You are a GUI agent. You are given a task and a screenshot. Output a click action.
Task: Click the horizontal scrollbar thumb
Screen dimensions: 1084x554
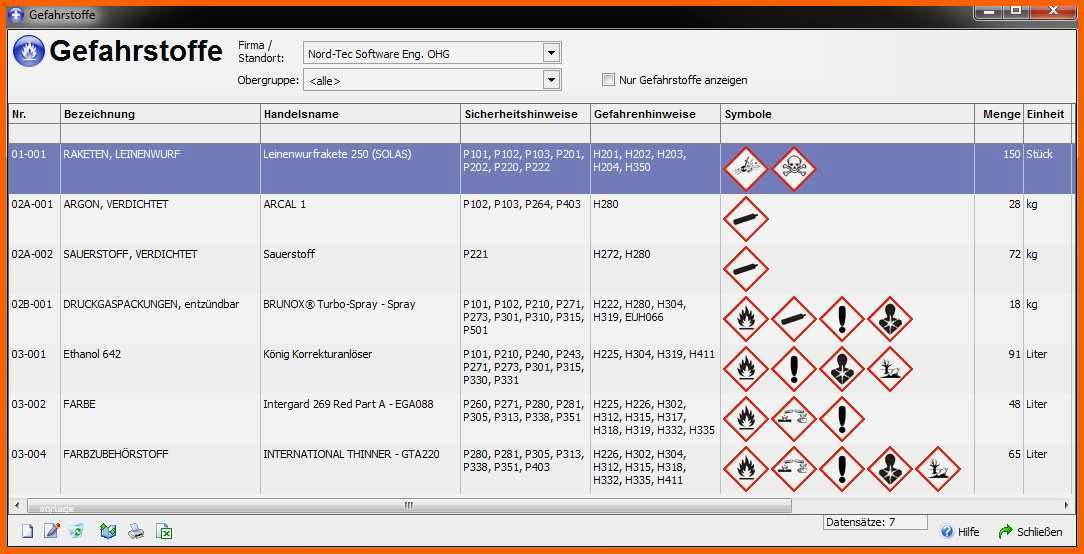409,506
